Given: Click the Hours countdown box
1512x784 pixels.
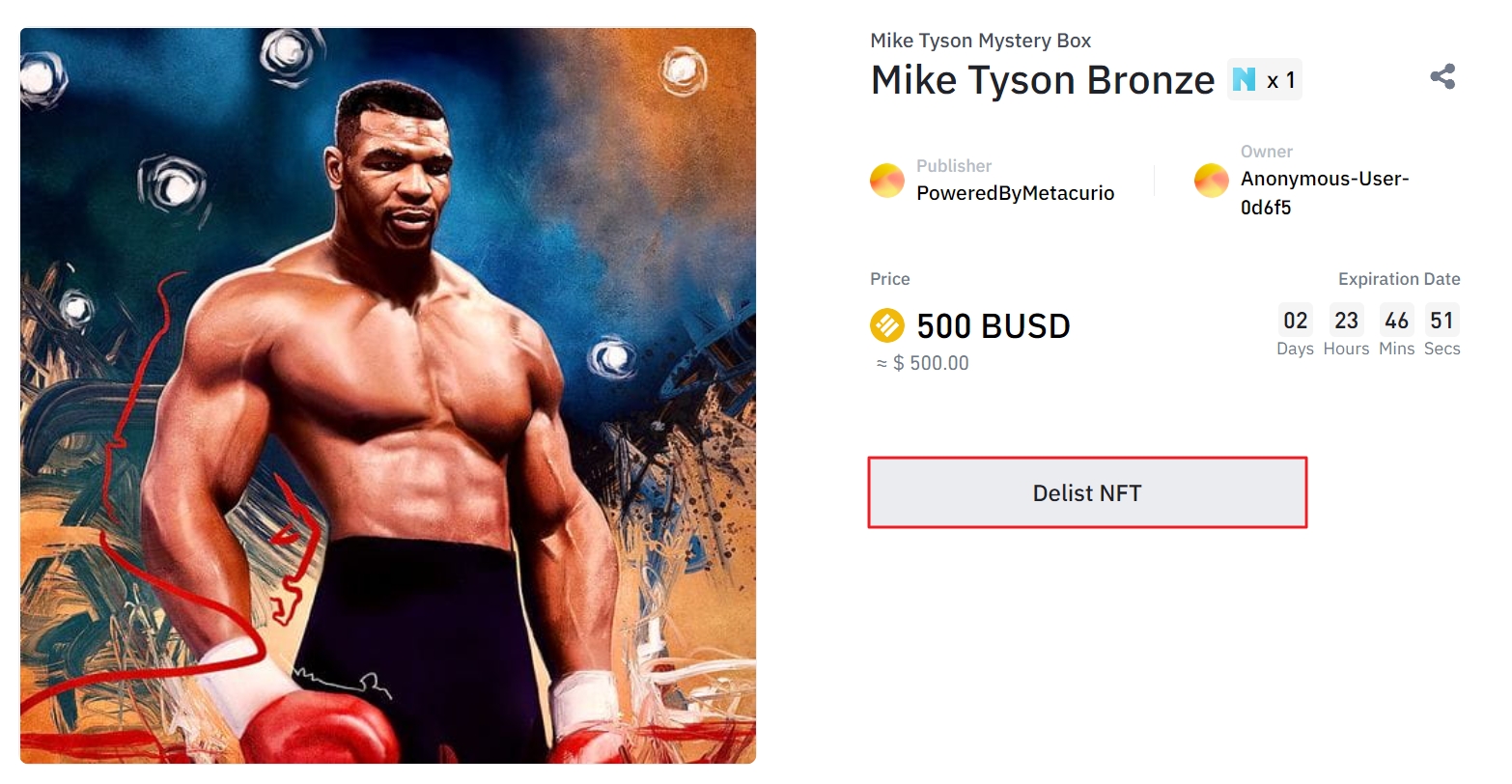Looking at the screenshot, I should point(1346,321).
